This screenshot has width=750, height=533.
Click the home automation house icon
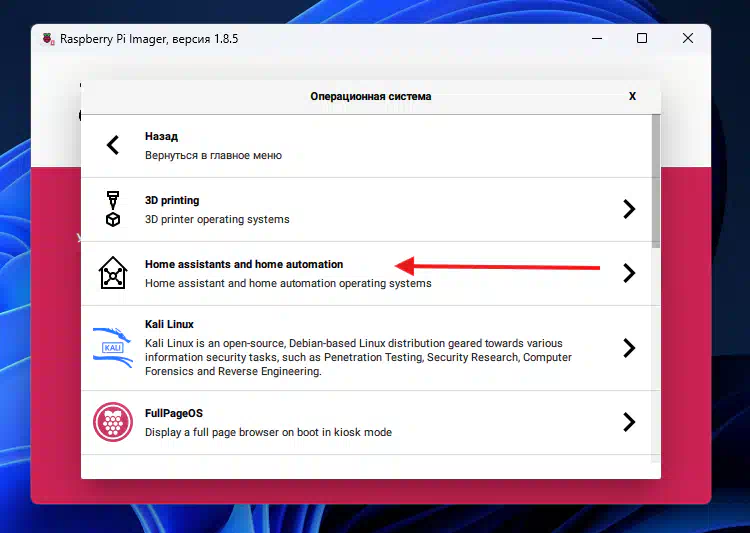tap(113, 273)
